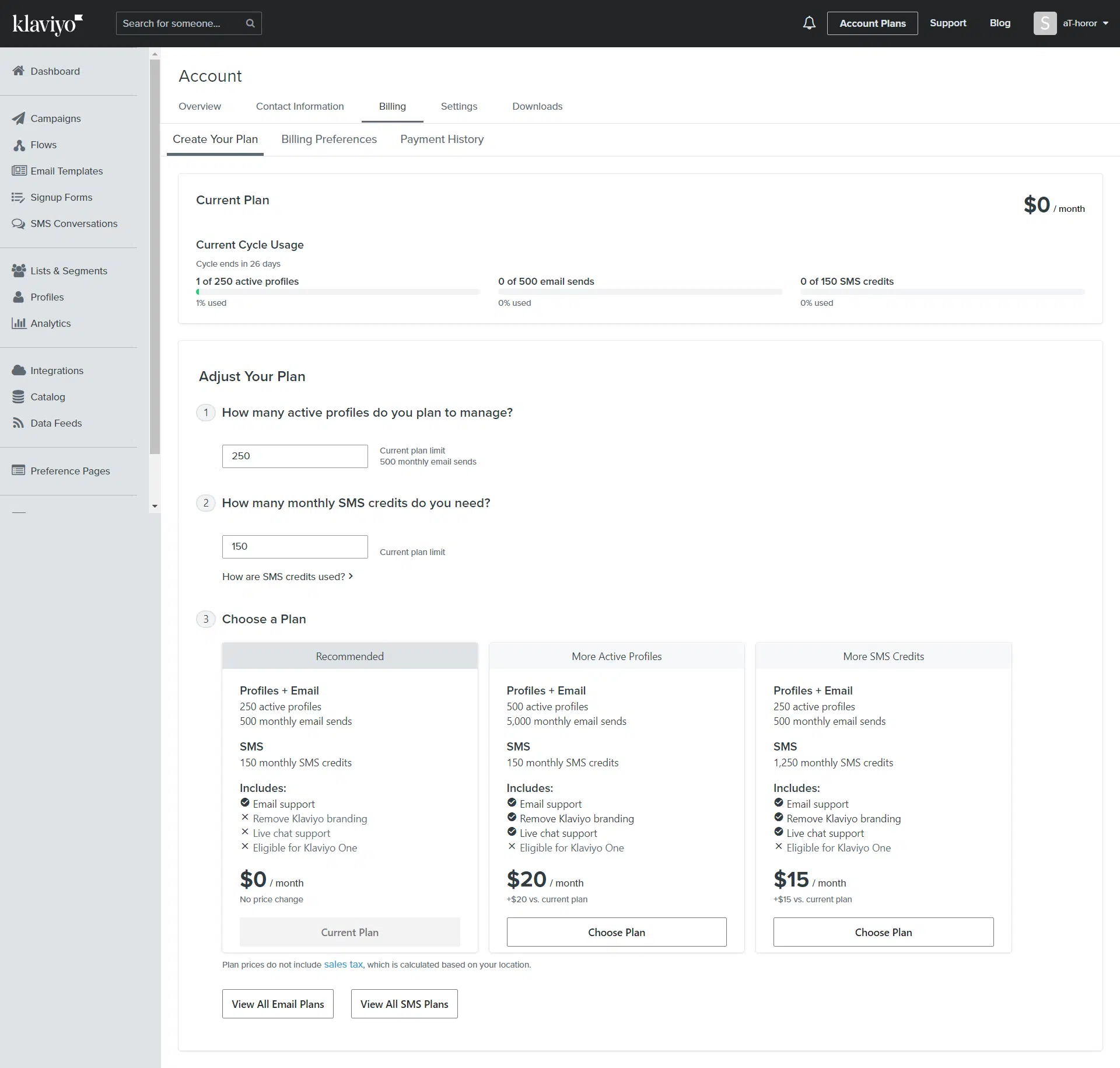Click the Profiles person icon
Viewport: 1120px width, 1068px height.
[19, 296]
